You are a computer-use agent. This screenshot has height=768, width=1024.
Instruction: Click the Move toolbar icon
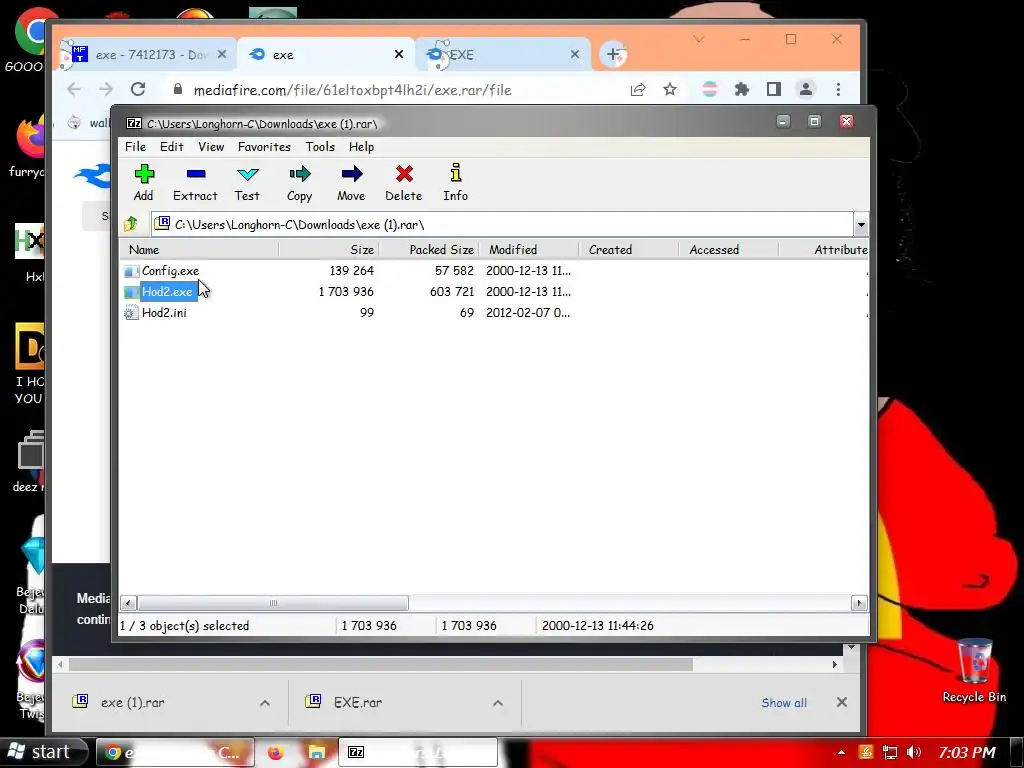pos(351,182)
